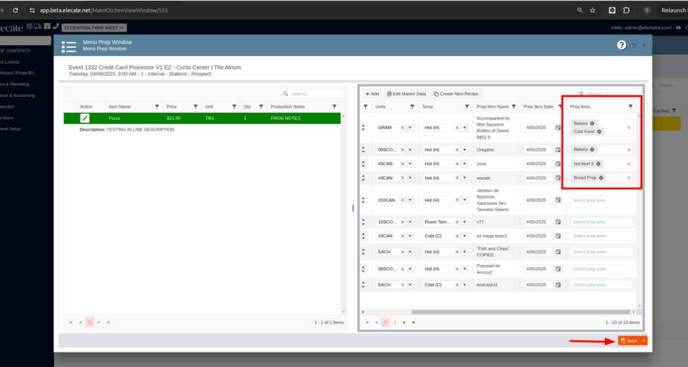The height and width of the screenshot is (367, 688).
Task: Filter the Price column
Action: [x=196, y=107]
